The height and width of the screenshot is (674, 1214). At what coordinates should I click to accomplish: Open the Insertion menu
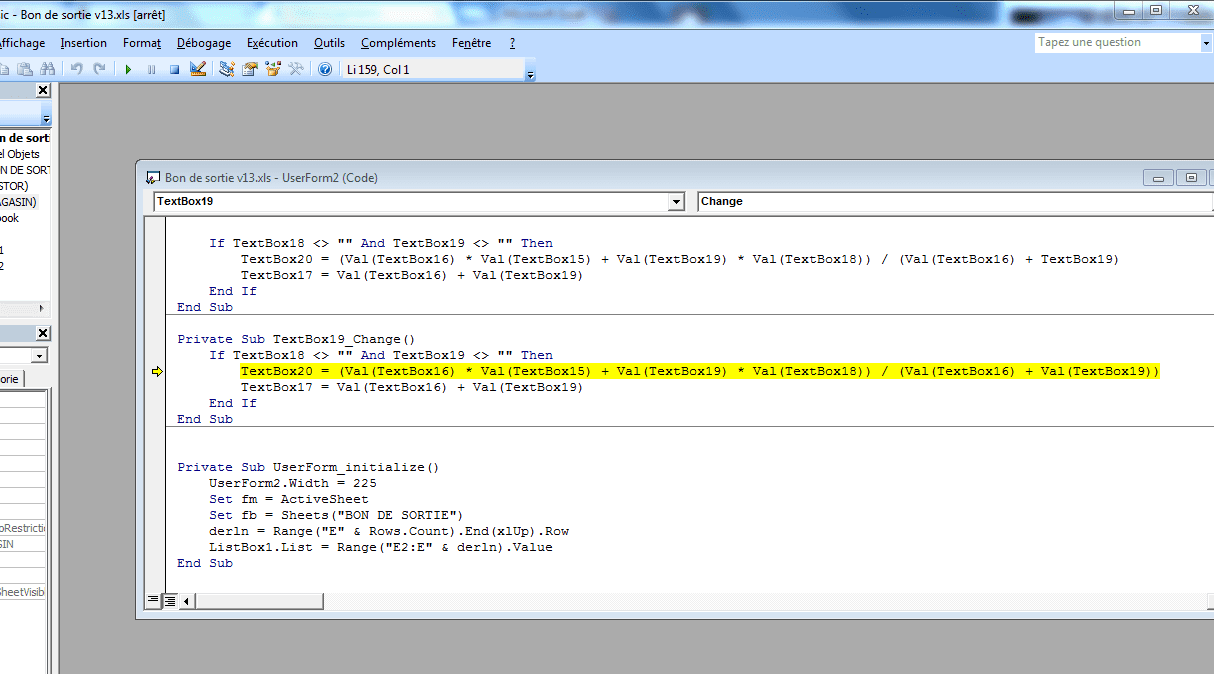83,43
